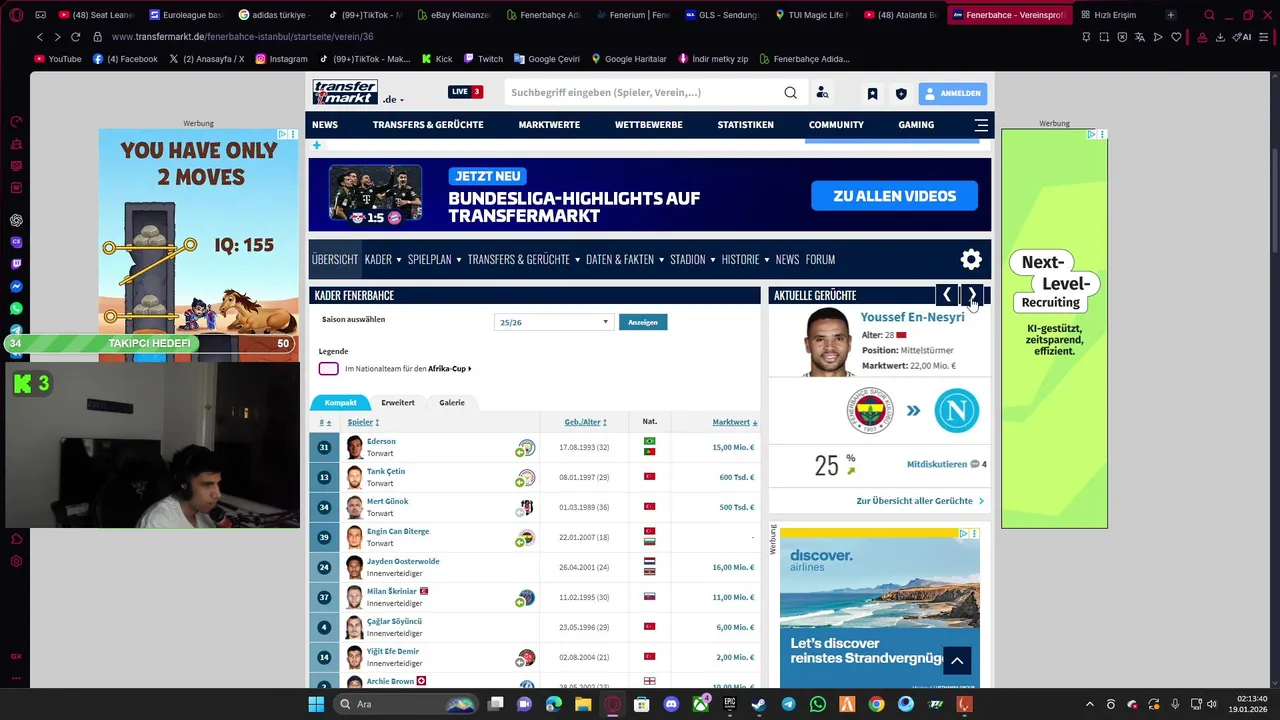Click the FORUM submenu link
The height and width of the screenshot is (720, 1280).
[820, 260]
